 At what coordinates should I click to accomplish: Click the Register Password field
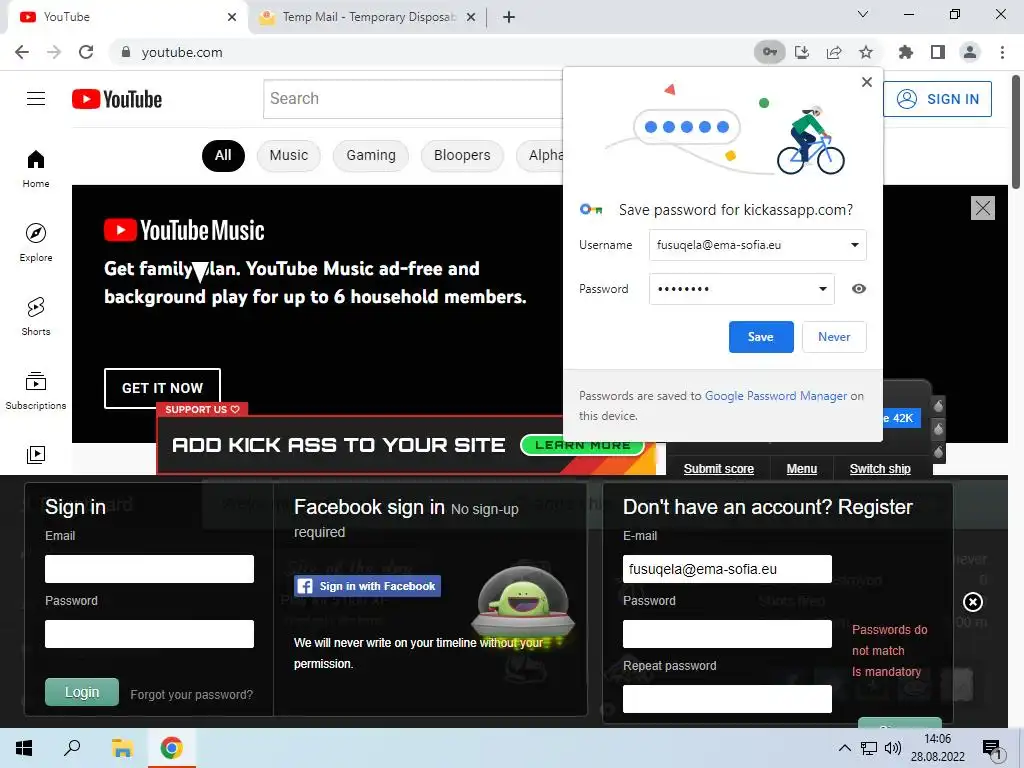pyautogui.click(x=728, y=634)
